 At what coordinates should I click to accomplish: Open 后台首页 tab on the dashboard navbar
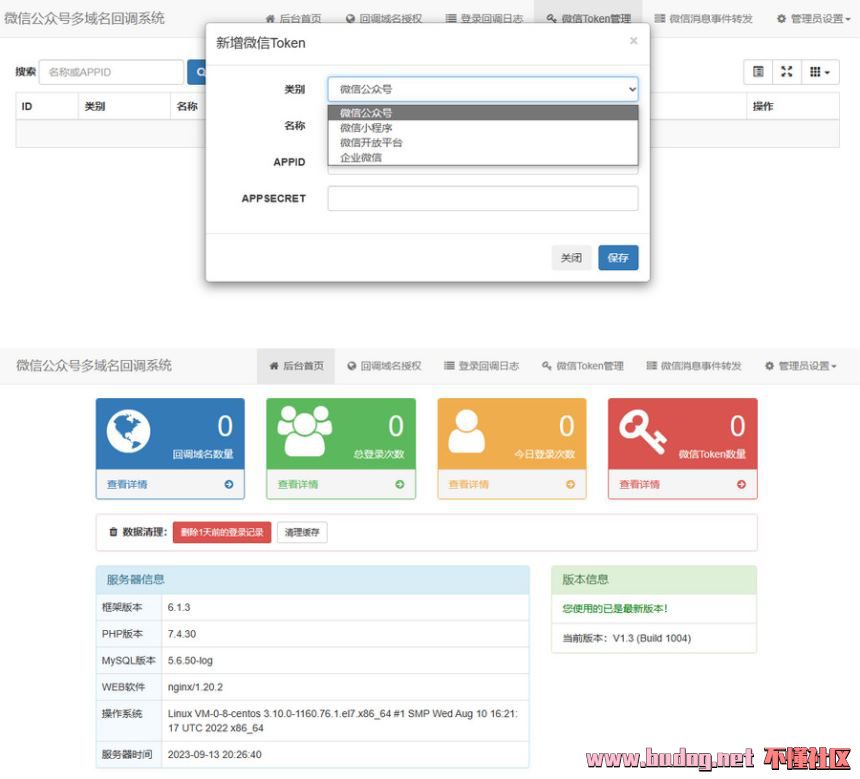[296, 366]
